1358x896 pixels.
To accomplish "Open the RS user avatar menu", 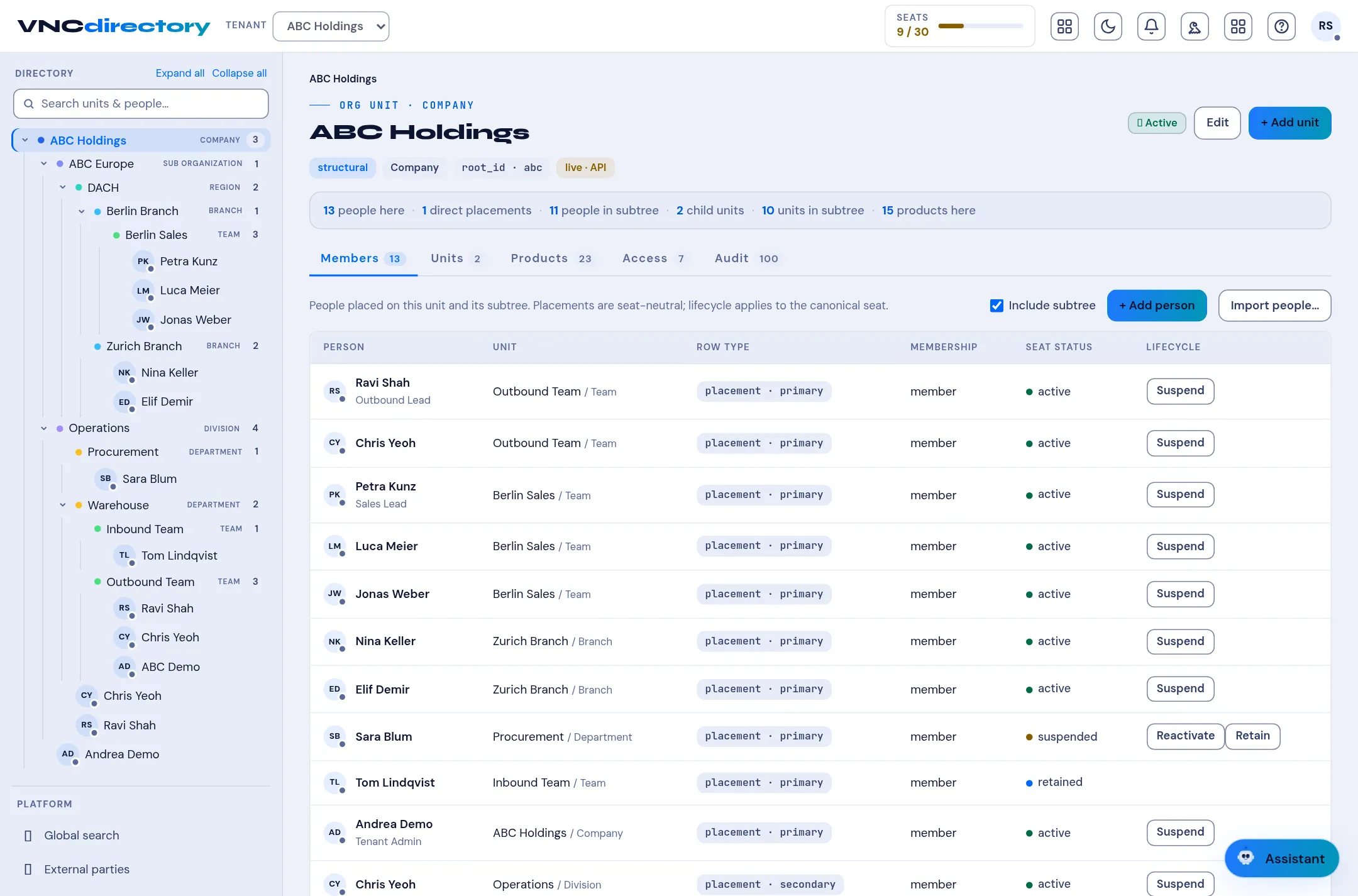I will 1325,26.
